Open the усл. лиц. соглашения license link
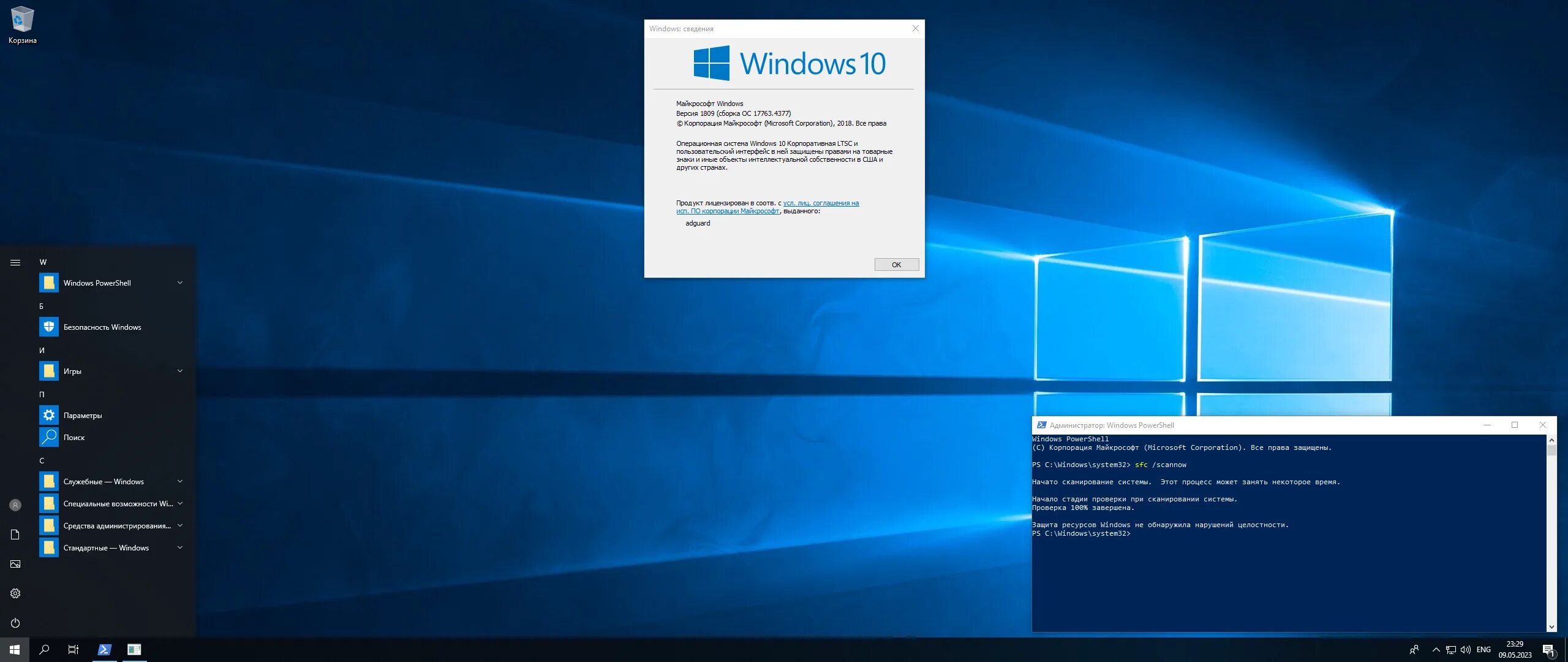1568x662 pixels. click(821, 203)
